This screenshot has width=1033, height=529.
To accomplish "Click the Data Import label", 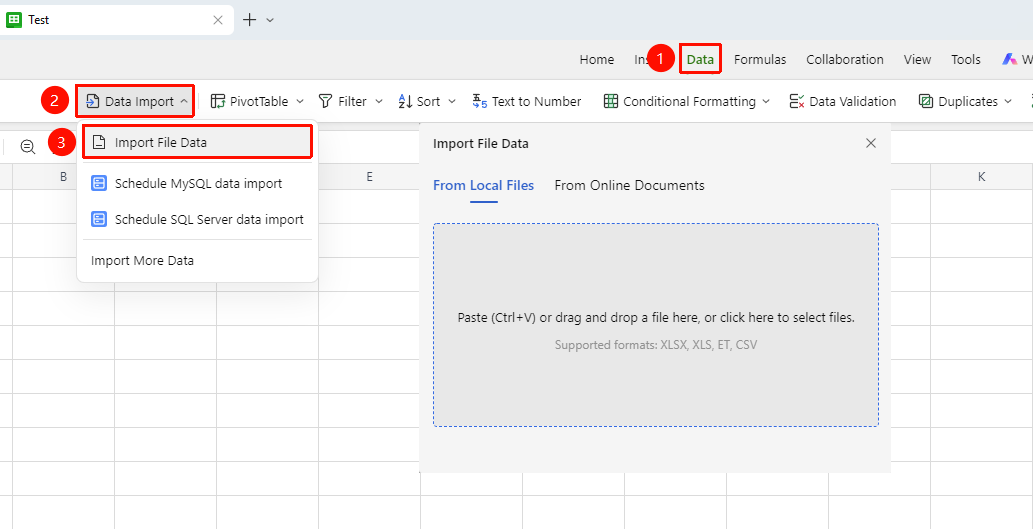I will (x=140, y=101).
